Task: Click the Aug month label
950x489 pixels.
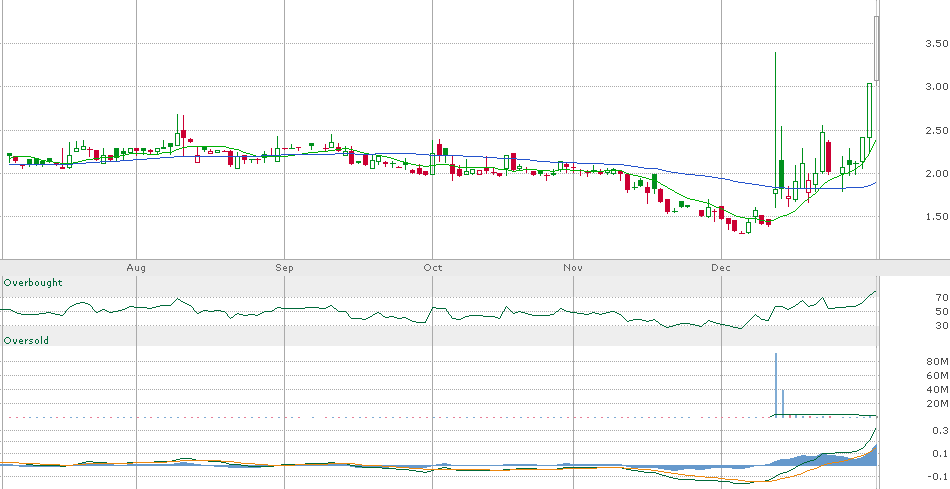Action: (136, 268)
